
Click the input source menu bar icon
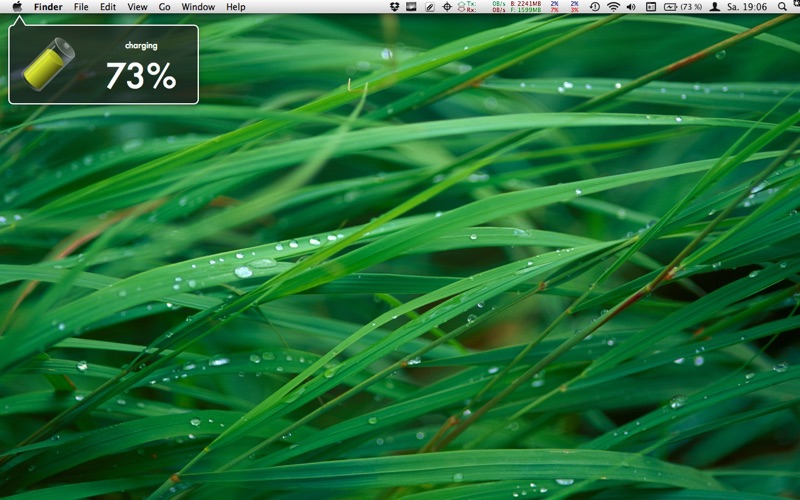(651, 7)
